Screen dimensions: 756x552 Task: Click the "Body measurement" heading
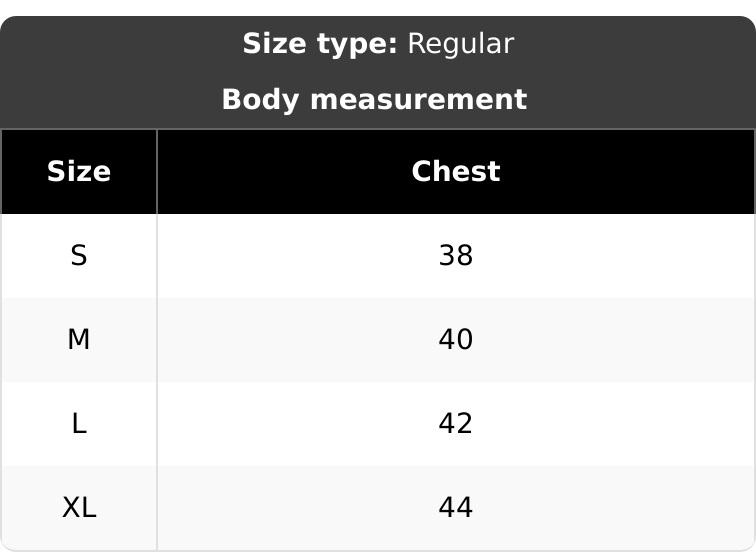pyautogui.click(x=374, y=100)
